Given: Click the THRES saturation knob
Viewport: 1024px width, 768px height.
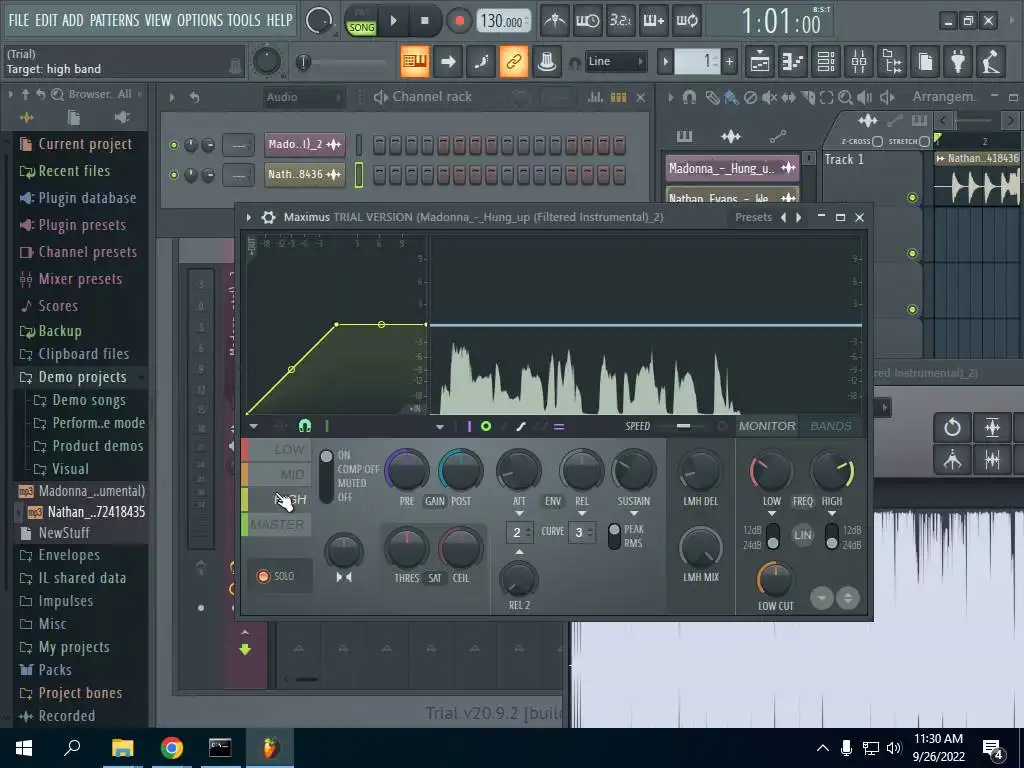Looking at the screenshot, I should [406, 549].
